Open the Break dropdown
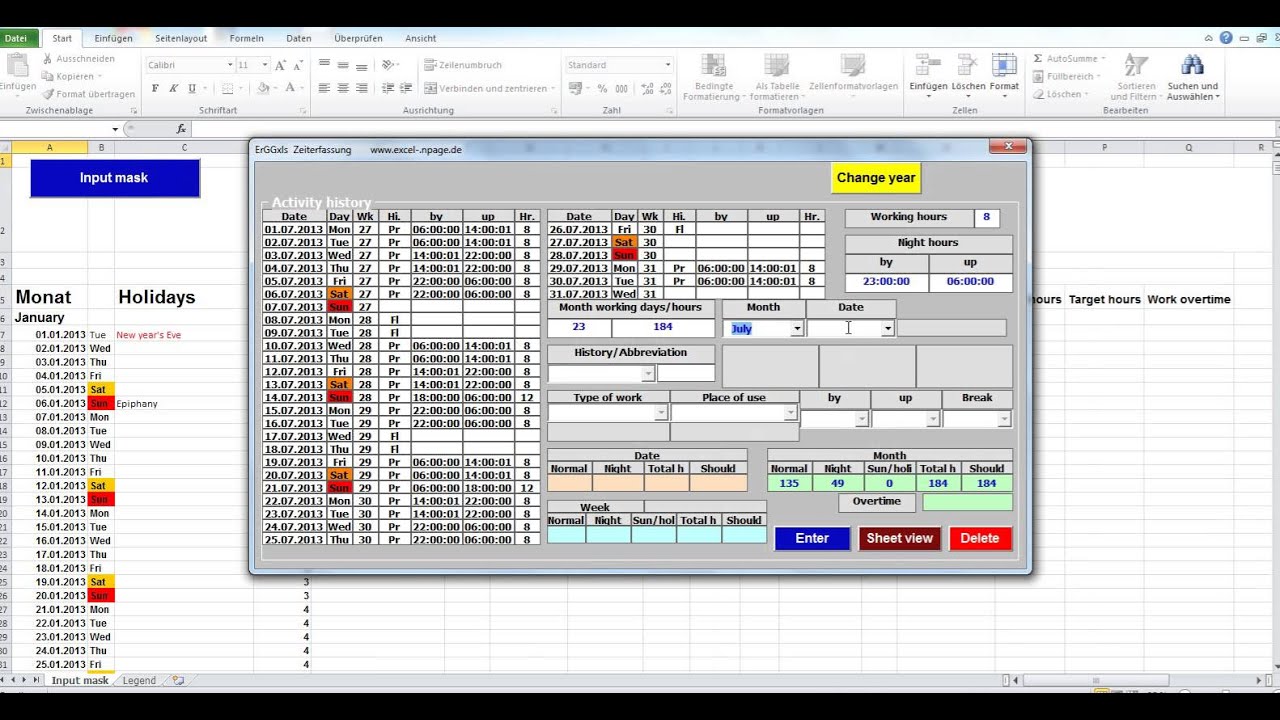This screenshot has width=1280, height=720. (1004, 420)
